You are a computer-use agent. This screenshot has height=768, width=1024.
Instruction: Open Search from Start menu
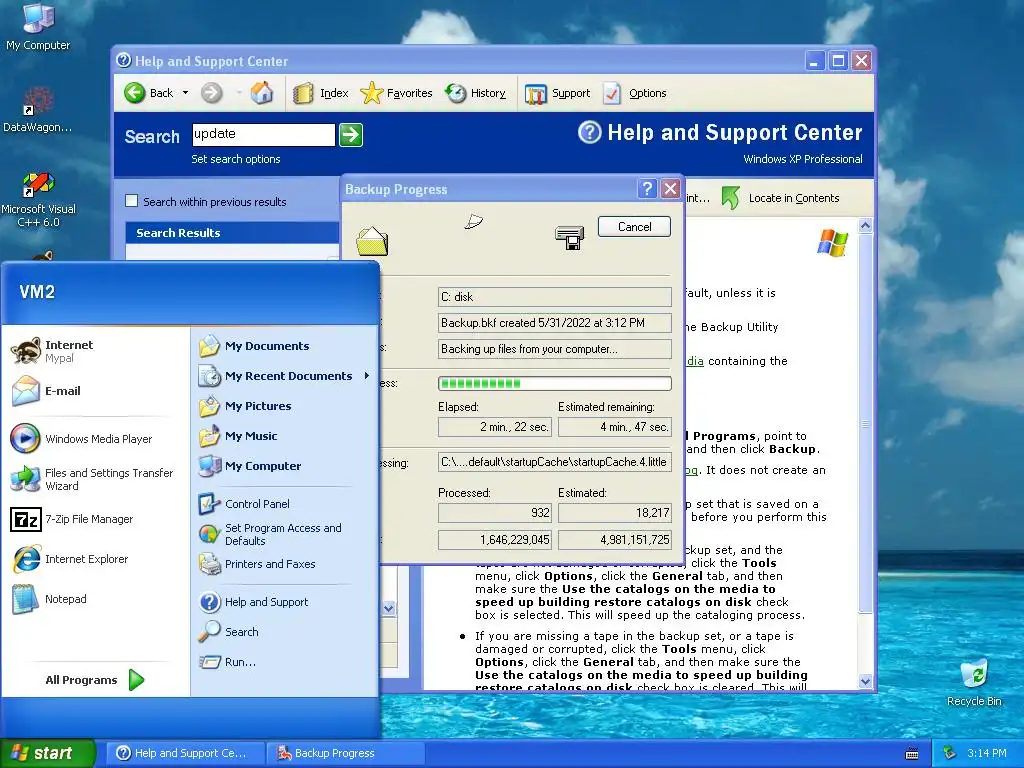coord(284,632)
